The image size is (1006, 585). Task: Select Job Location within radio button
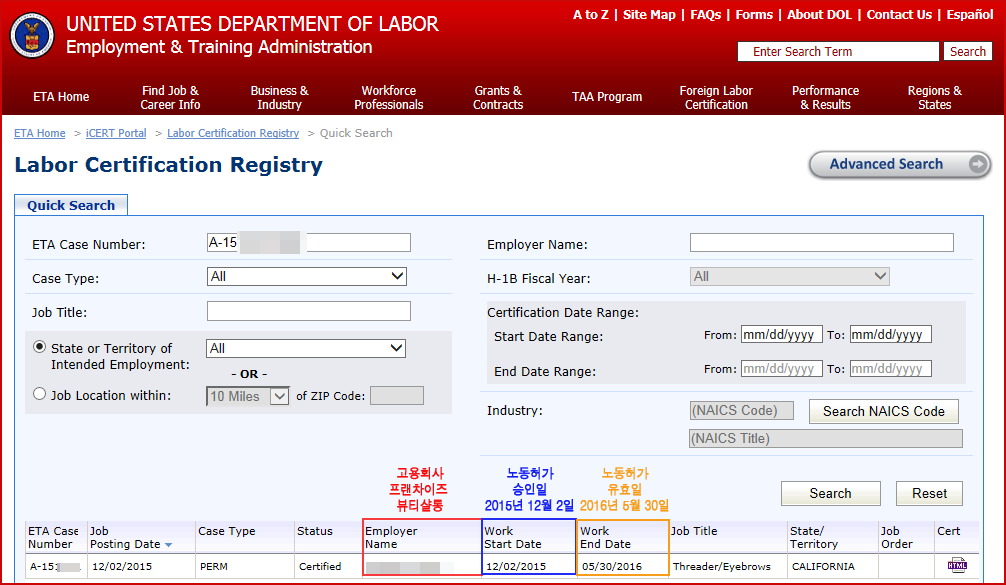[x=40, y=394]
